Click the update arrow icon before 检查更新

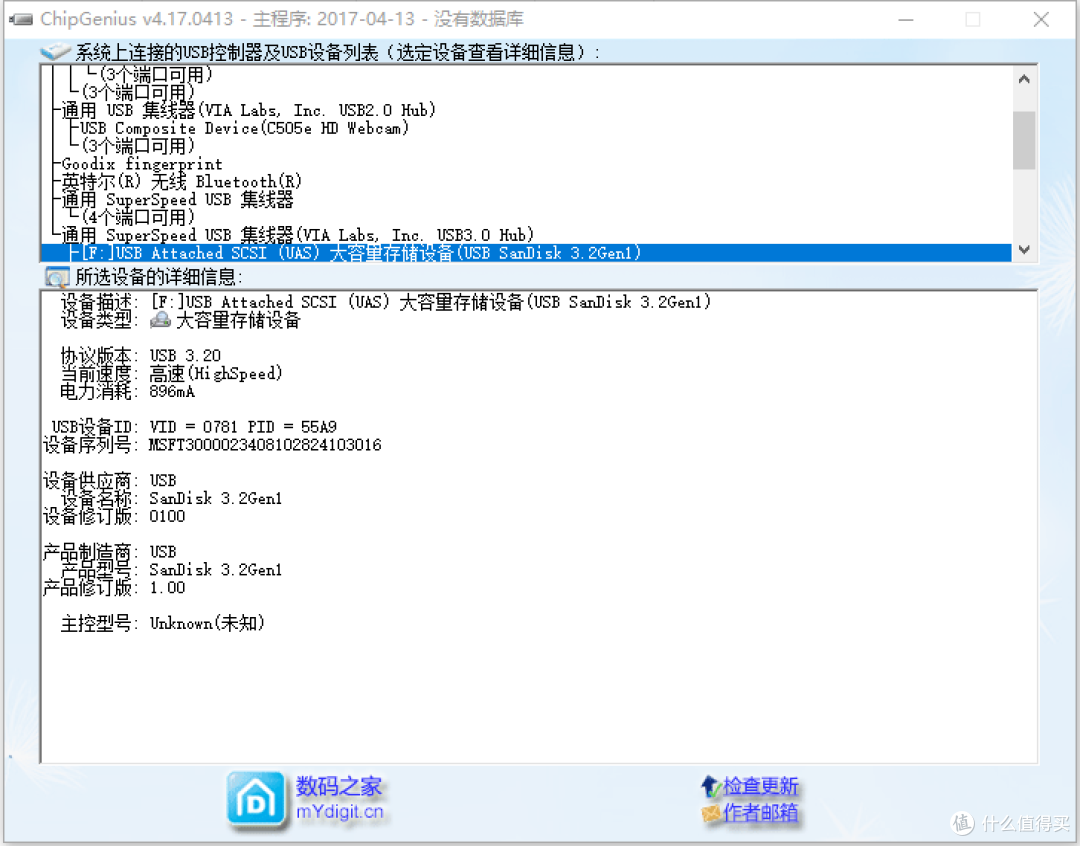coord(711,786)
